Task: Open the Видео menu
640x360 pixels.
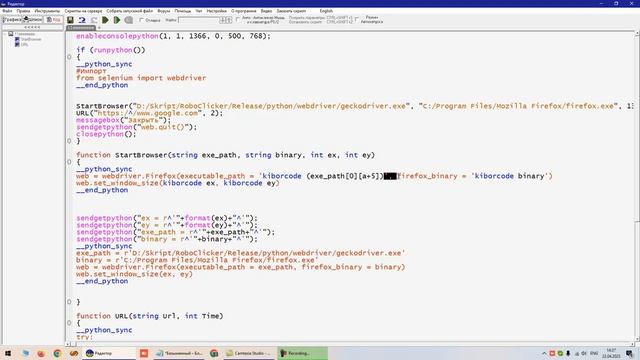Action: pos(266,11)
